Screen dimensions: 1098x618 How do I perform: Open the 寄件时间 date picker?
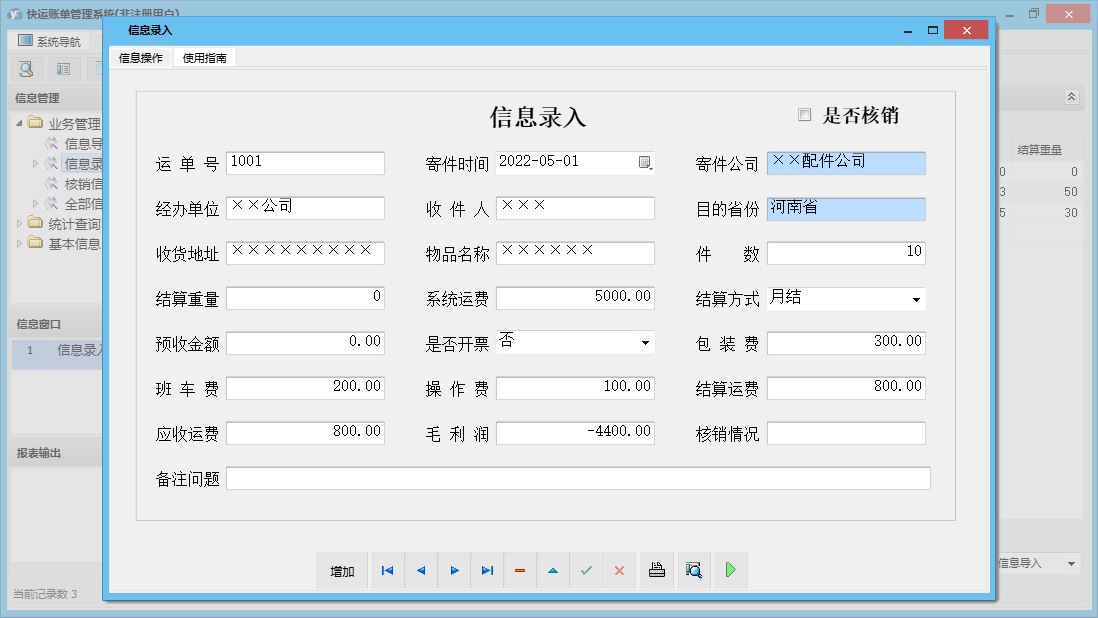coord(647,162)
